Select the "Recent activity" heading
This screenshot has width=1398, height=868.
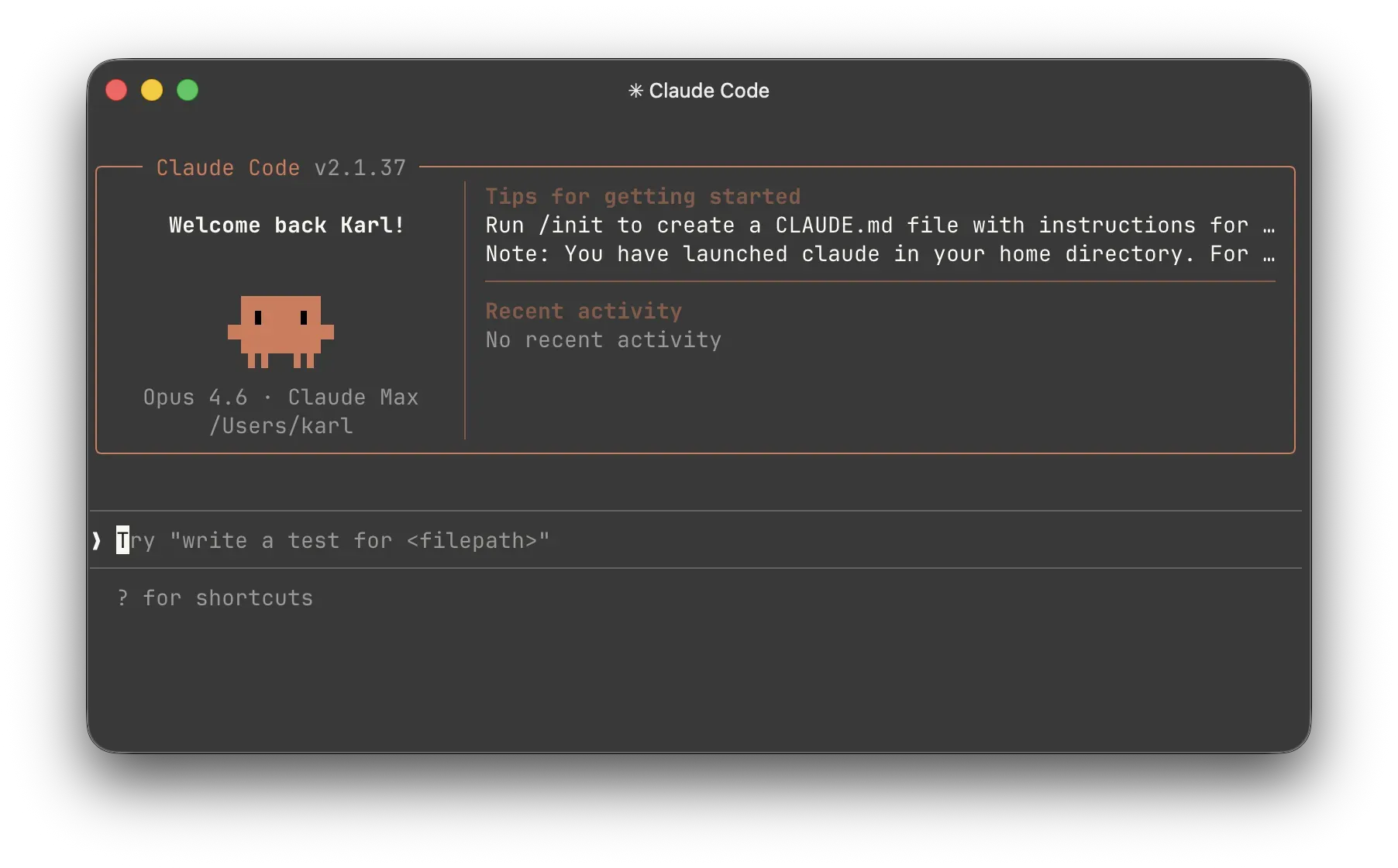click(584, 312)
